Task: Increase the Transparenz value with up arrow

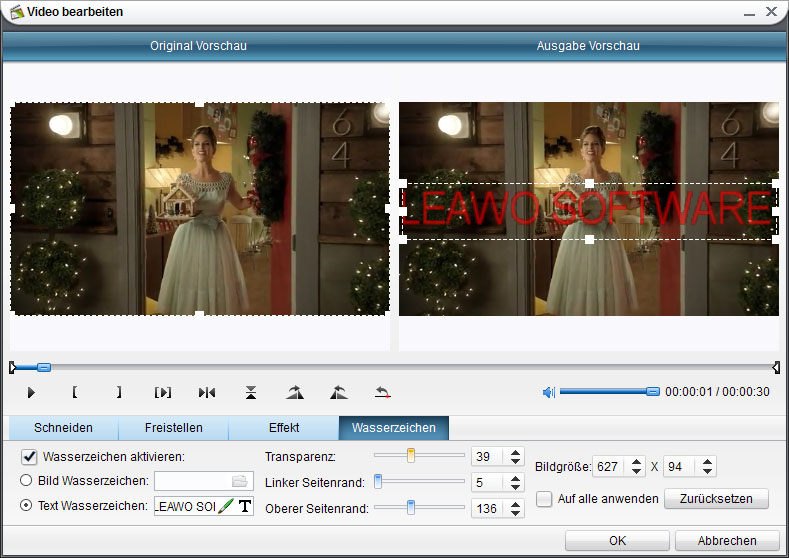Action: (515, 452)
